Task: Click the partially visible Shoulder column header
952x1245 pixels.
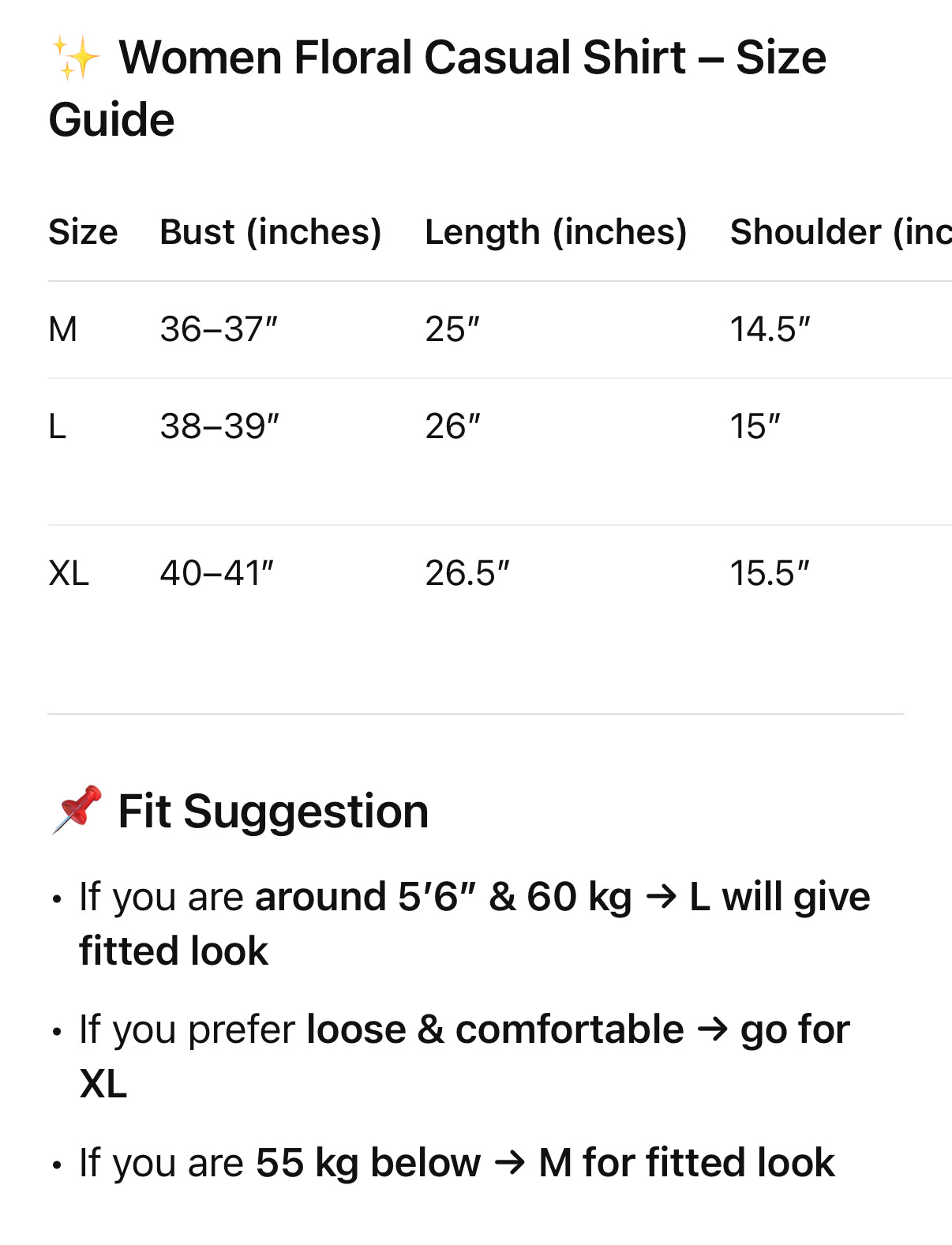Action: 840,232
